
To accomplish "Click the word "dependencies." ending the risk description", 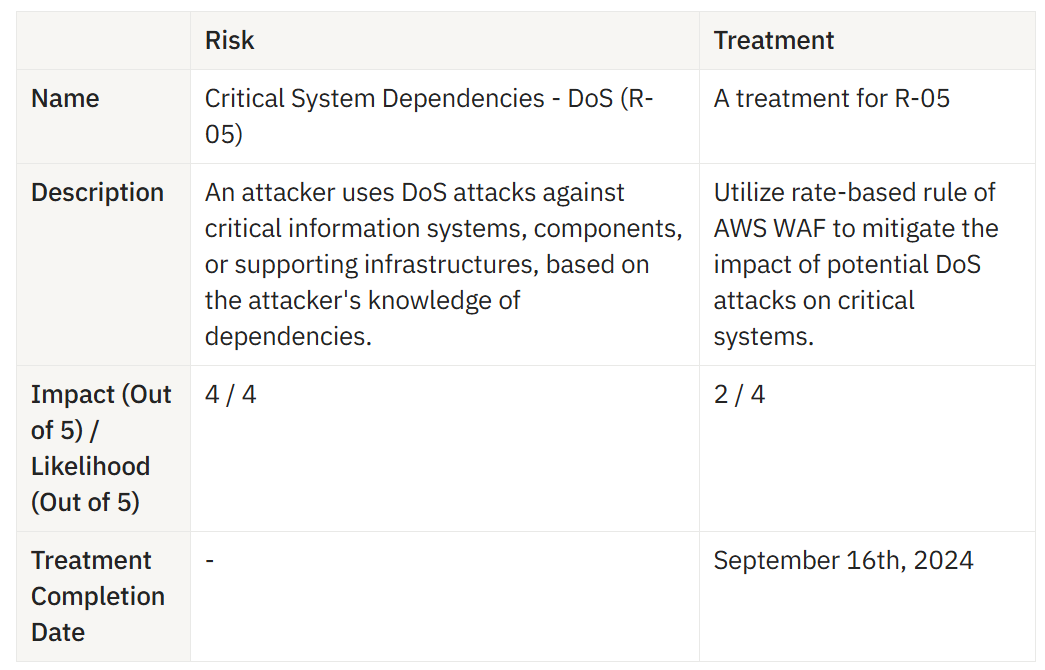I will [288, 337].
